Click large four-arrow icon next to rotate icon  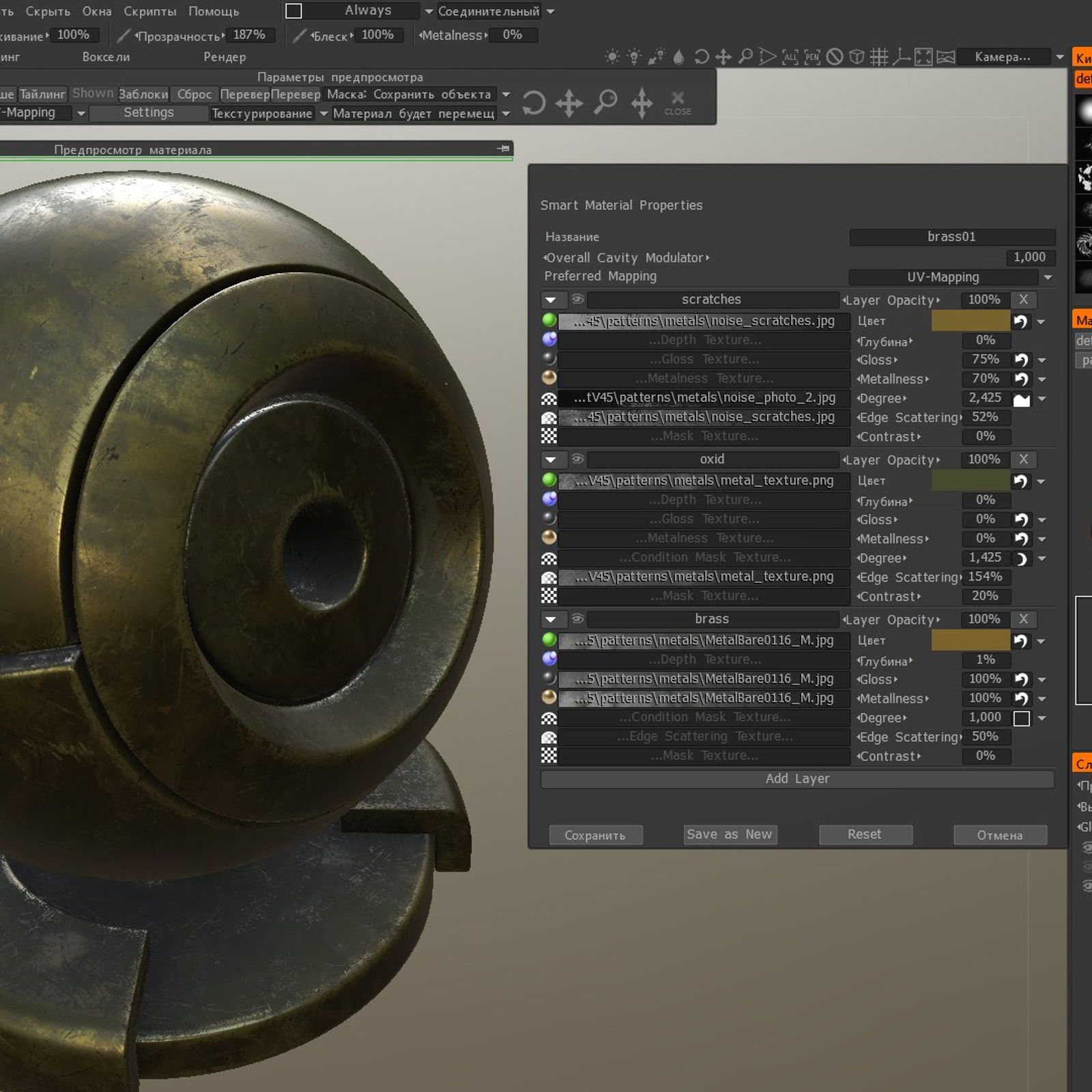coord(569,104)
